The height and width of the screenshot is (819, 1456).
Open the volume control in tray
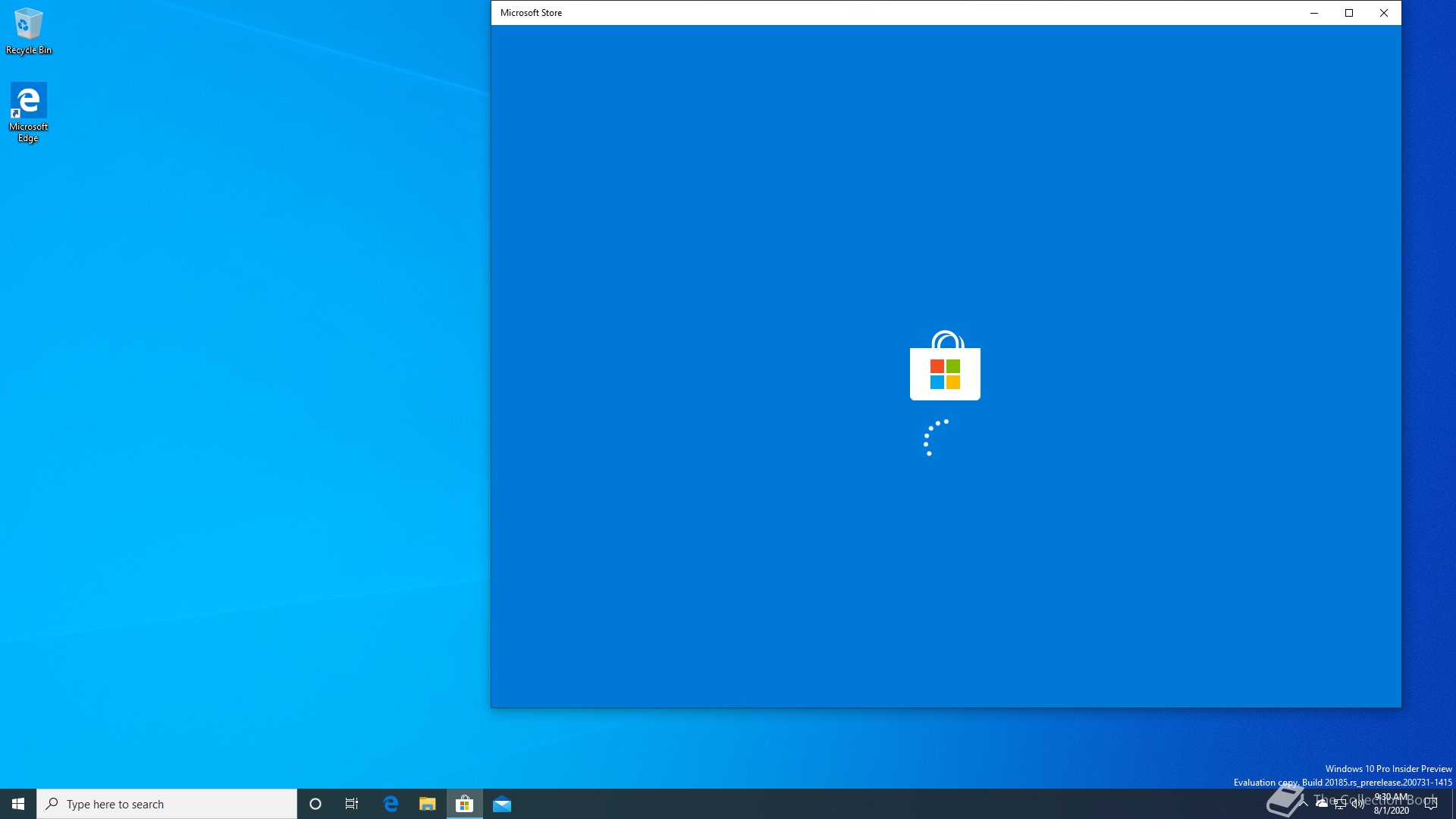pyautogui.click(x=1358, y=804)
